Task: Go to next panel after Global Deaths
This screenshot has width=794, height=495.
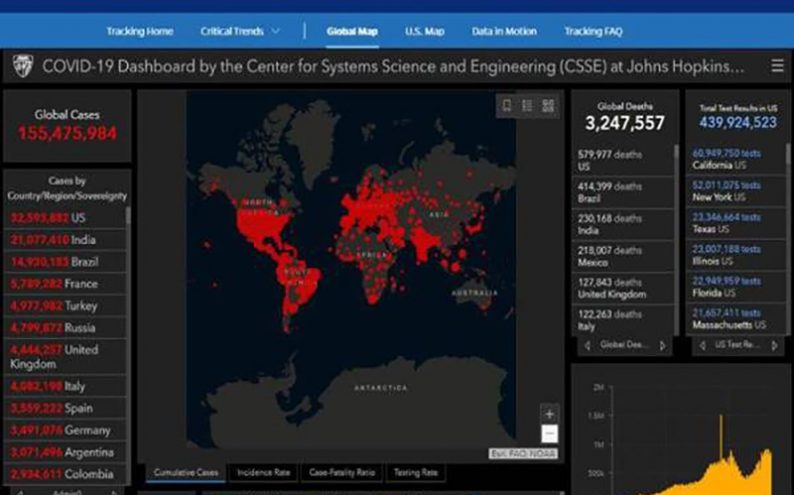Action: 661,346
